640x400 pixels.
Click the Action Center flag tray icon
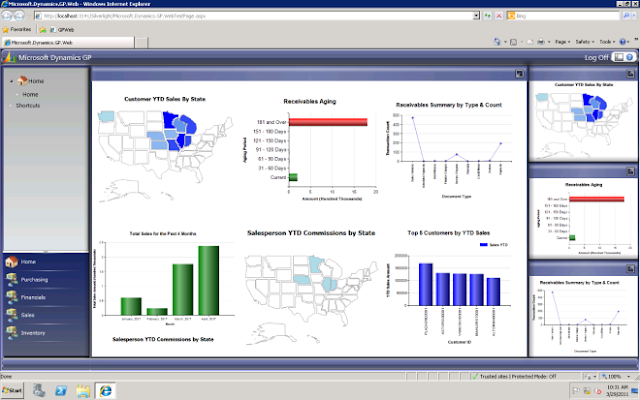[x=576, y=391]
